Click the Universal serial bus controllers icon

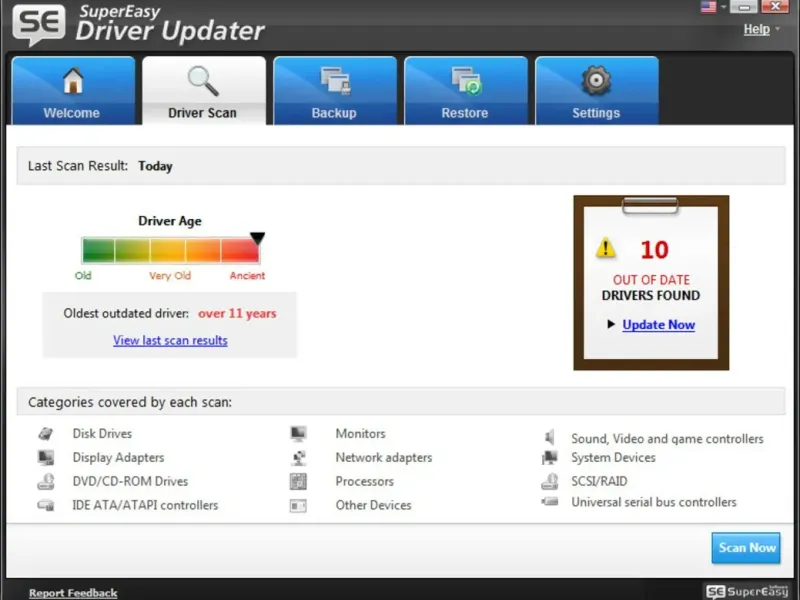[549, 502]
